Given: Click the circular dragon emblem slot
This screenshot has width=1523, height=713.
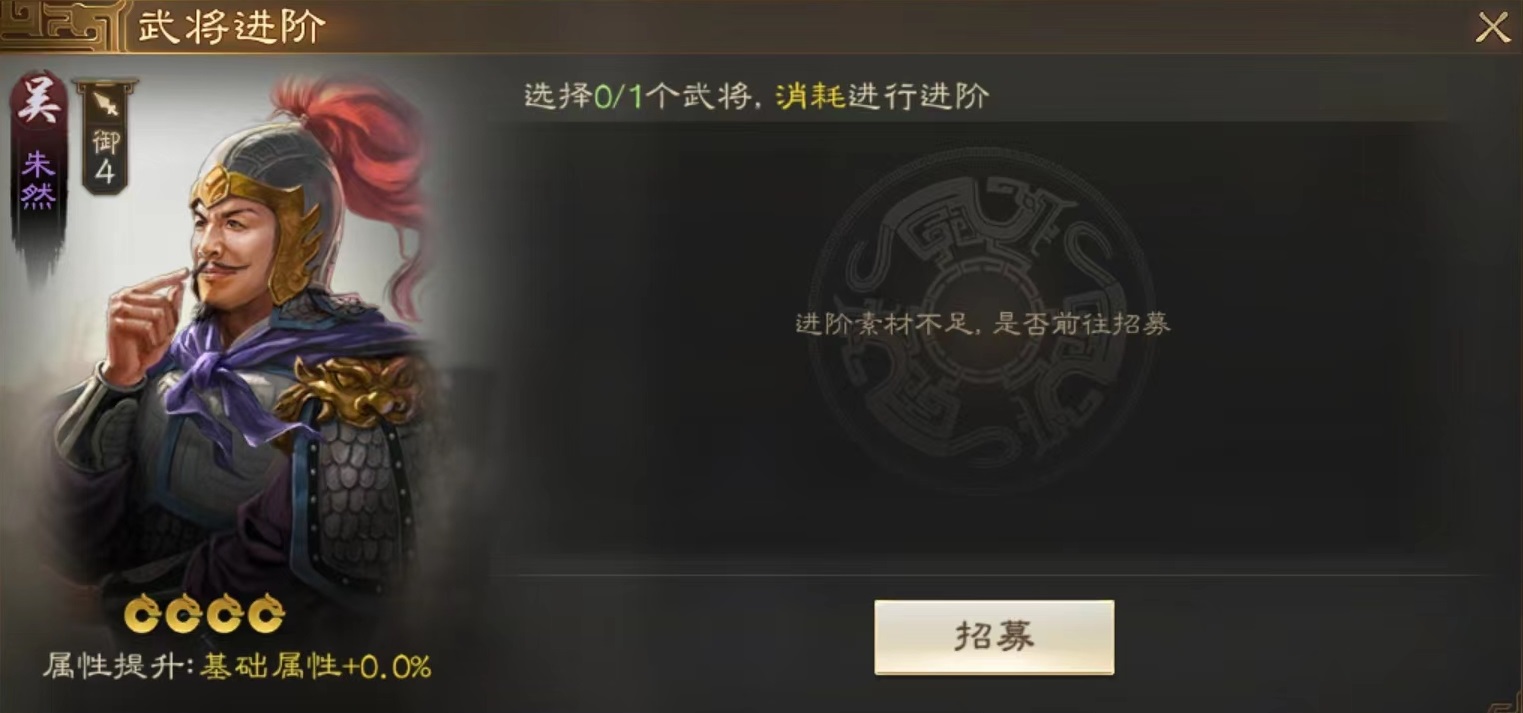Looking at the screenshot, I should pos(981,322).
